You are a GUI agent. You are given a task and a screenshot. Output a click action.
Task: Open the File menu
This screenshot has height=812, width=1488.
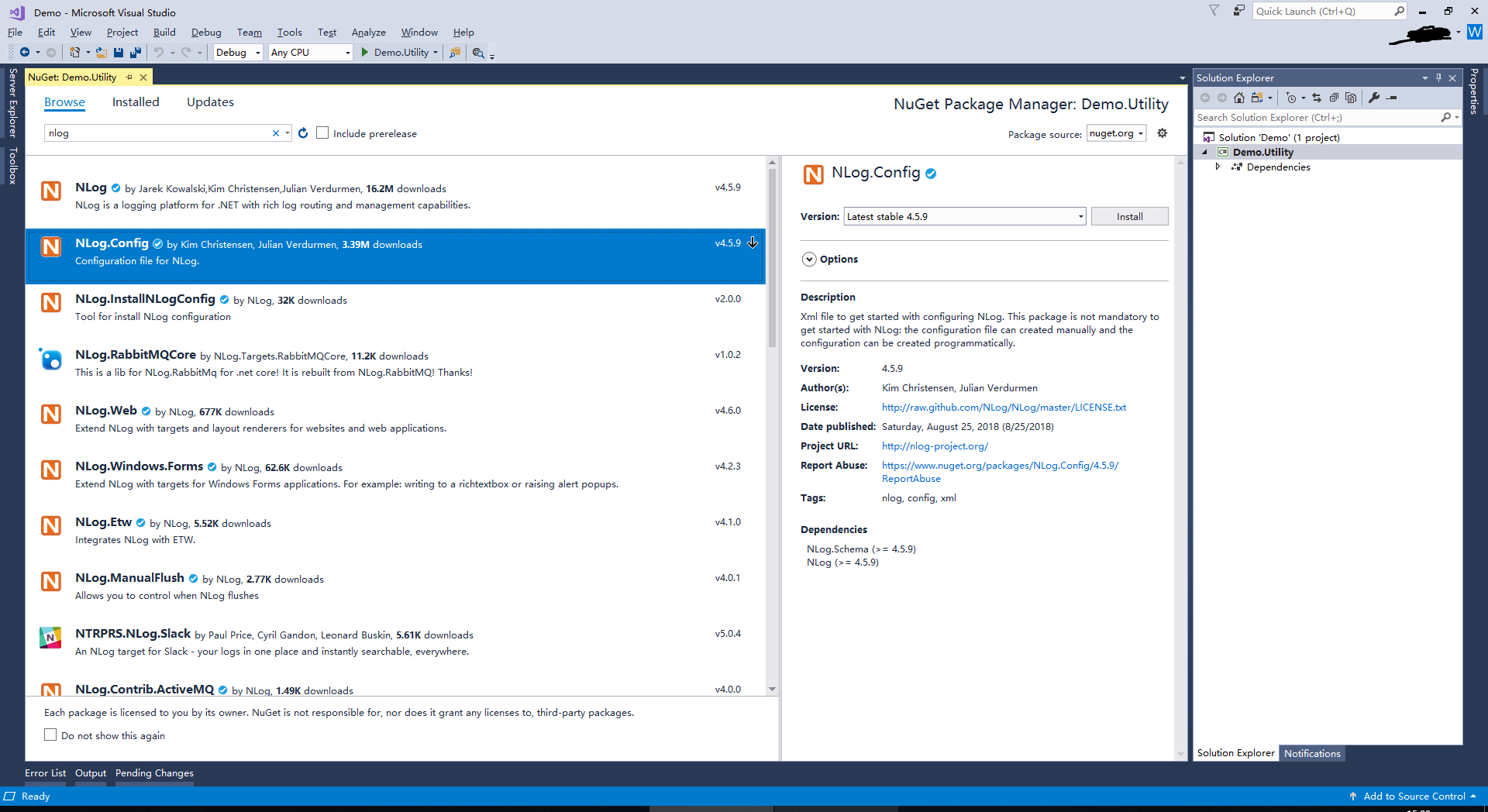coord(15,33)
